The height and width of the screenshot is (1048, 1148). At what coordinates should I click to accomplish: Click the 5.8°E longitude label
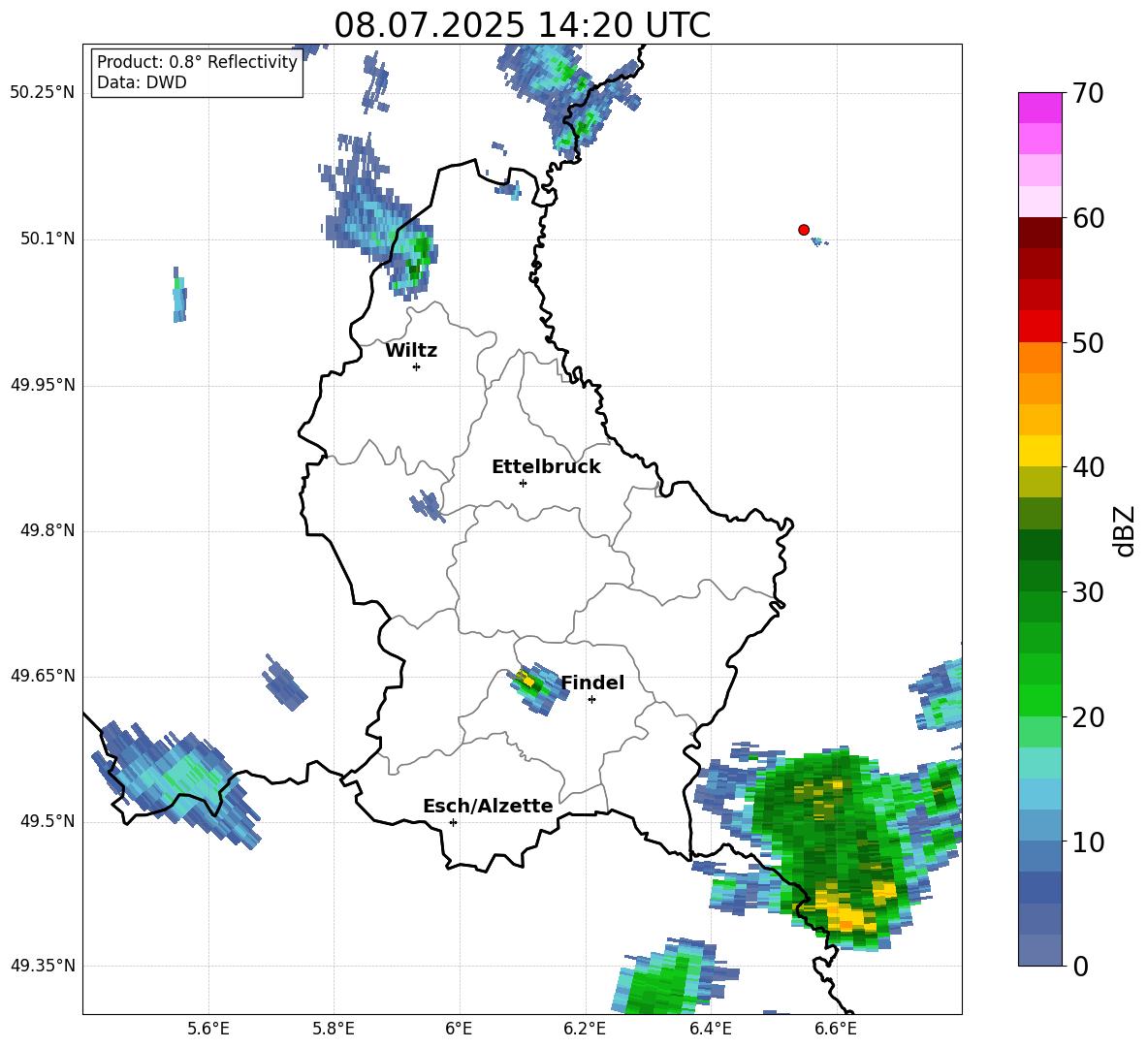pos(334,1029)
